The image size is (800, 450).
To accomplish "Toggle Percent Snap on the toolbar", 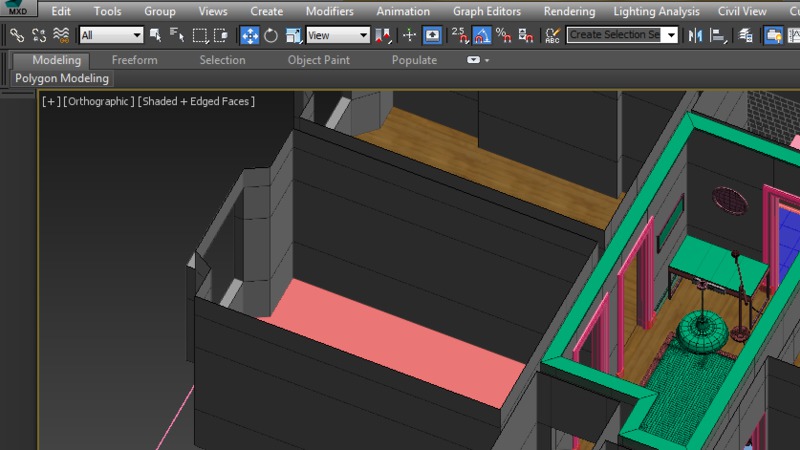I will pyautogui.click(x=503, y=35).
